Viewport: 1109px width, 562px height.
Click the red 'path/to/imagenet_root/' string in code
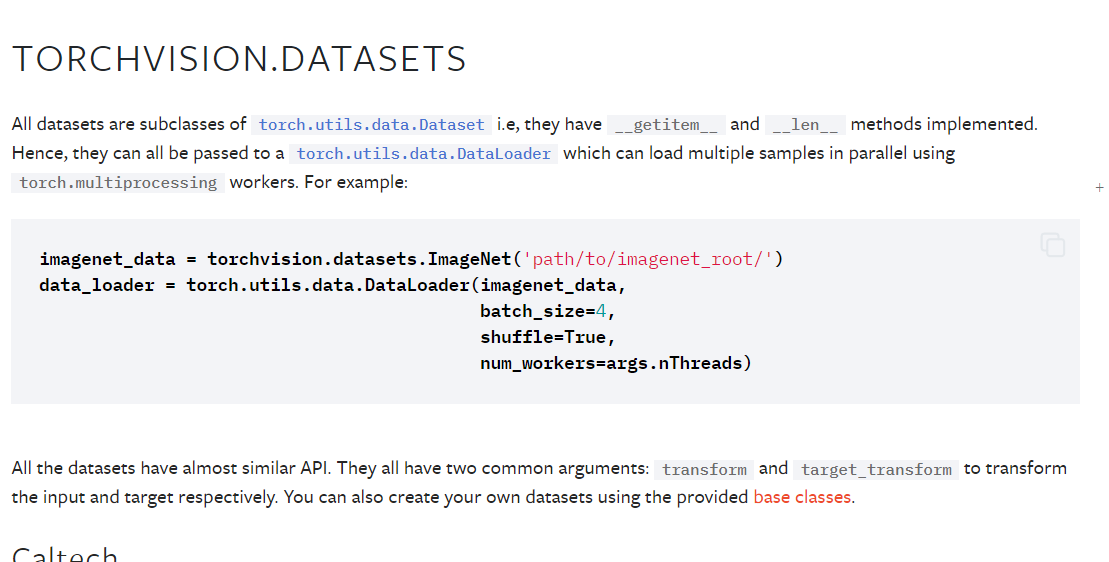648,260
